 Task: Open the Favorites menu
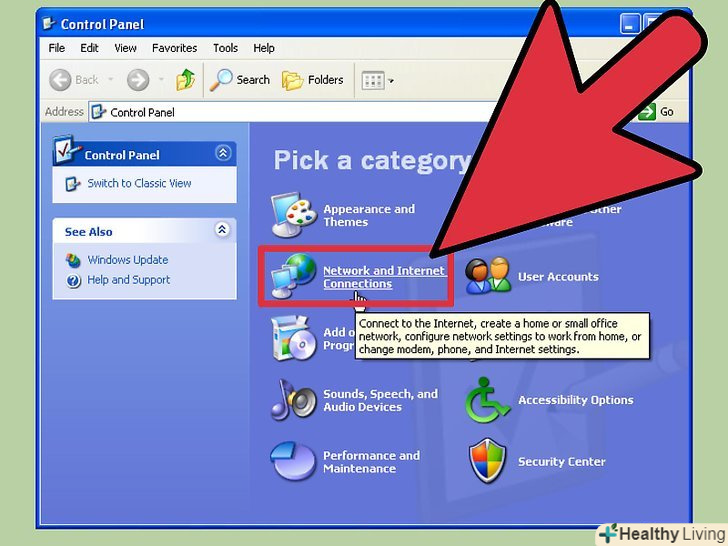(x=175, y=48)
